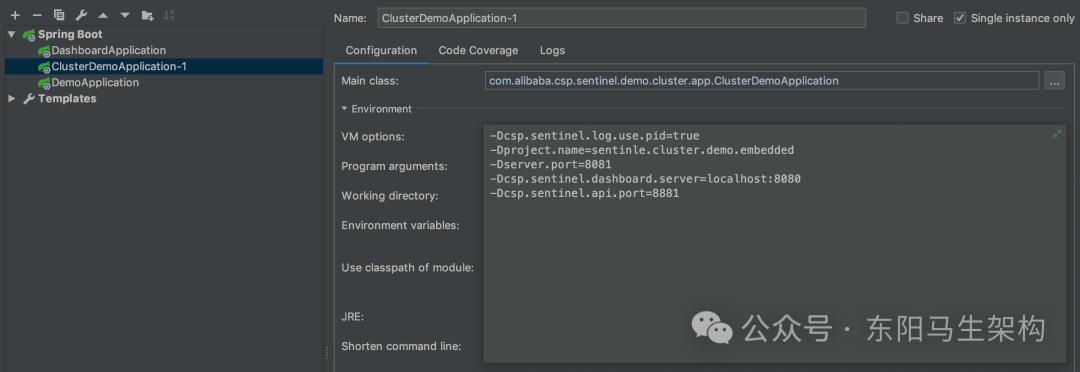
Task: Sort configurations alphabetically icon
Action: click(x=169, y=15)
